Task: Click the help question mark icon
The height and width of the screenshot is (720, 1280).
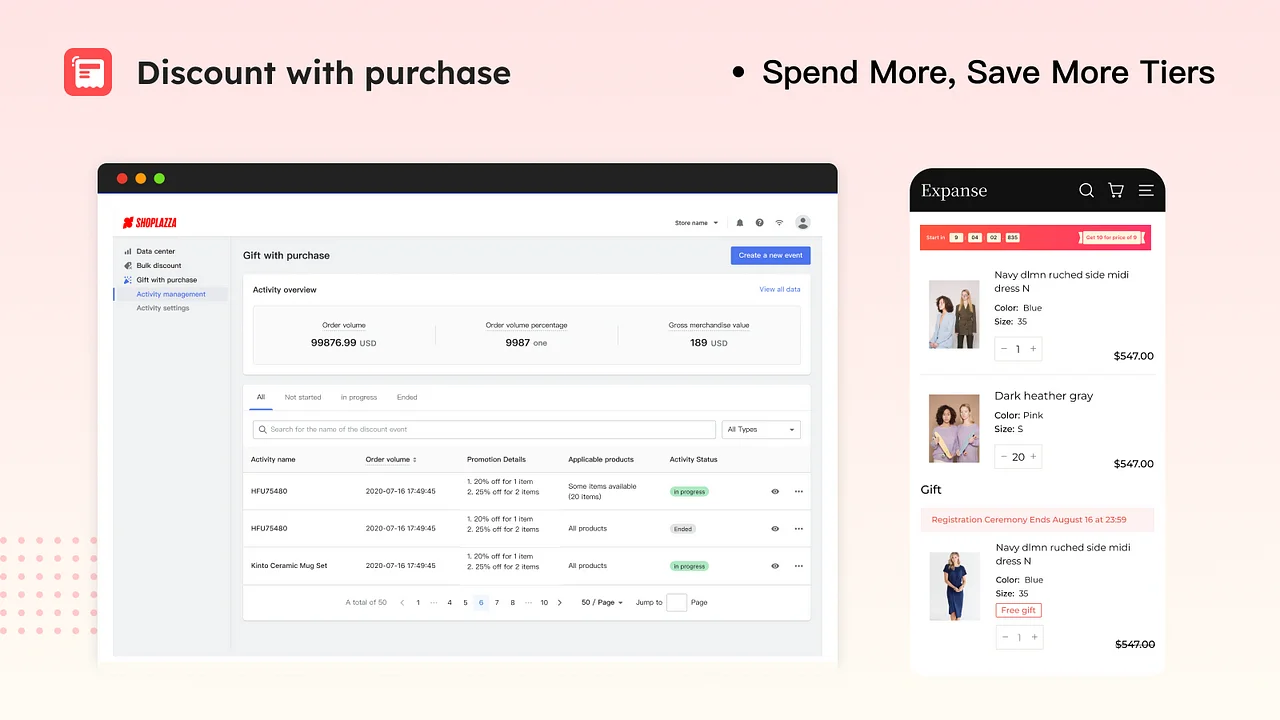Action: click(759, 222)
